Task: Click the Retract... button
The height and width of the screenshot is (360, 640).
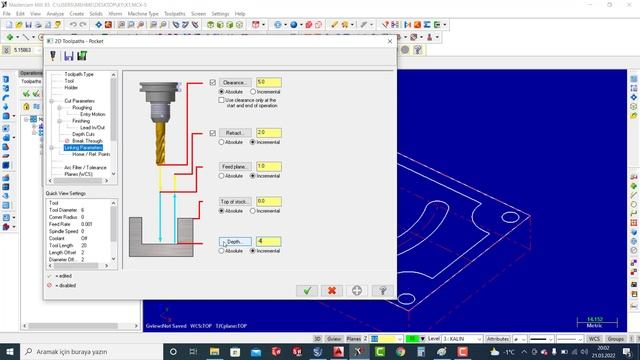Action: 235,133
